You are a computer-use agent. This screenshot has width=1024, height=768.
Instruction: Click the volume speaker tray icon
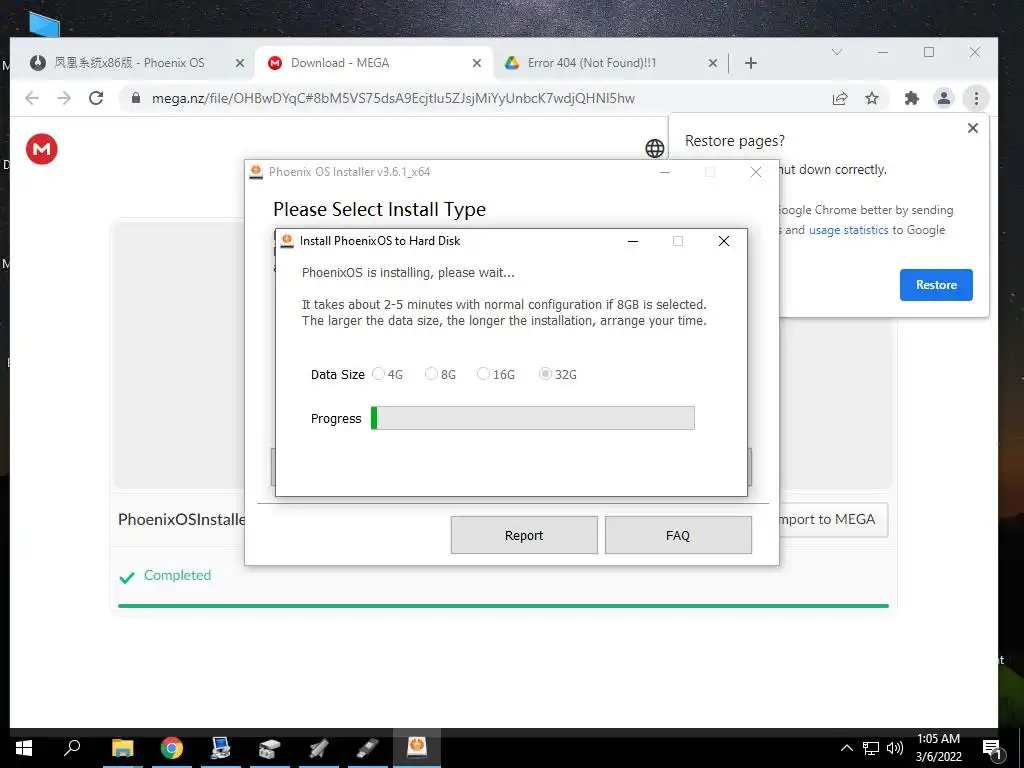click(x=895, y=748)
